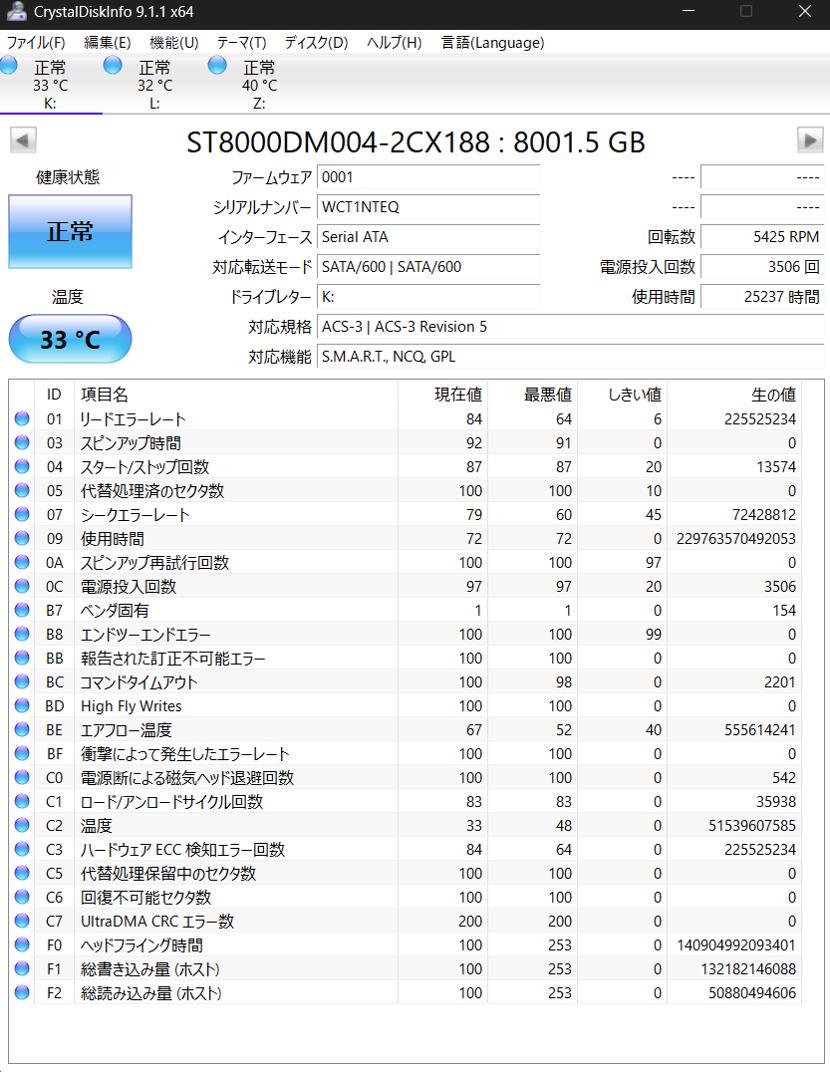Screen dimensions: 830x1072
Task: Click the status icon for コマンドタイムアウト
Action: click(22, 682)
